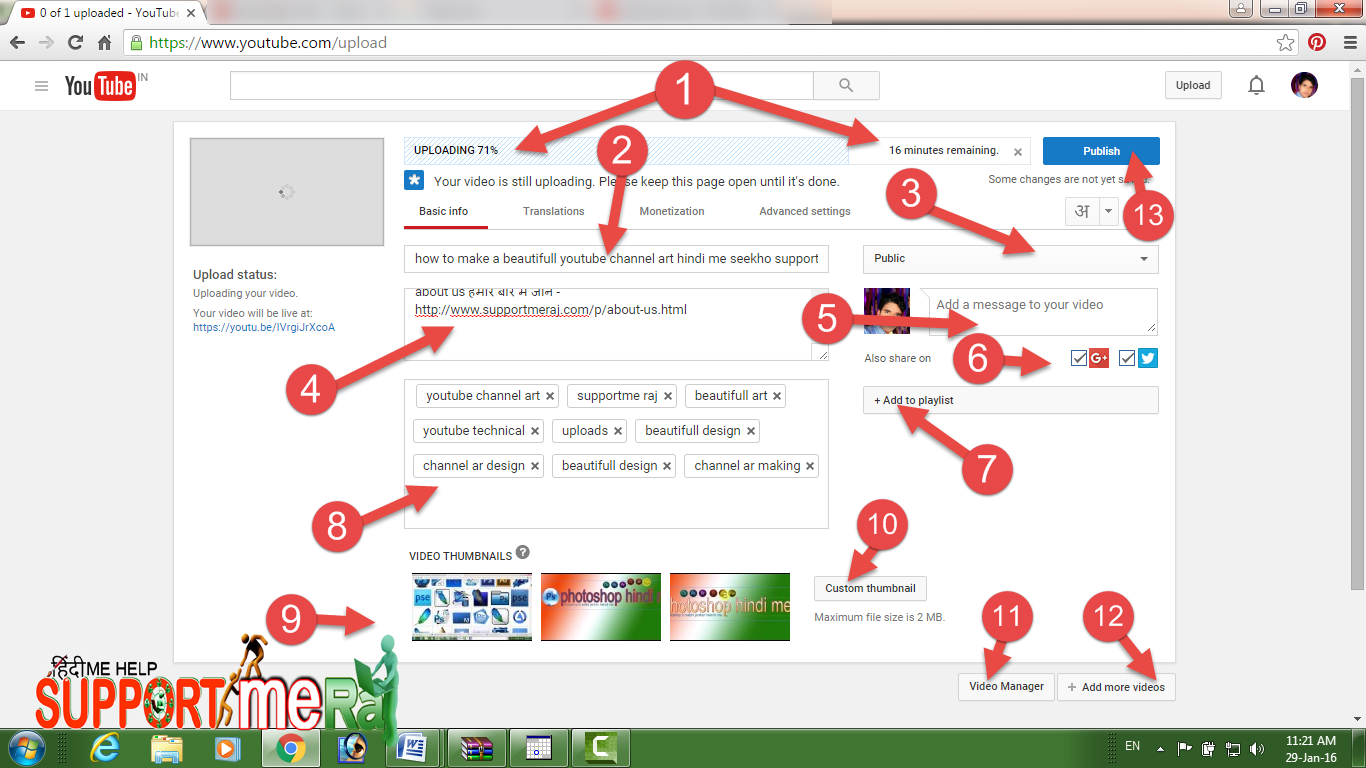Screen dimensions: 1366x768
Task: Open the taskbar clock showing 11:21 AM
Action: click(x=1311, y=748)
